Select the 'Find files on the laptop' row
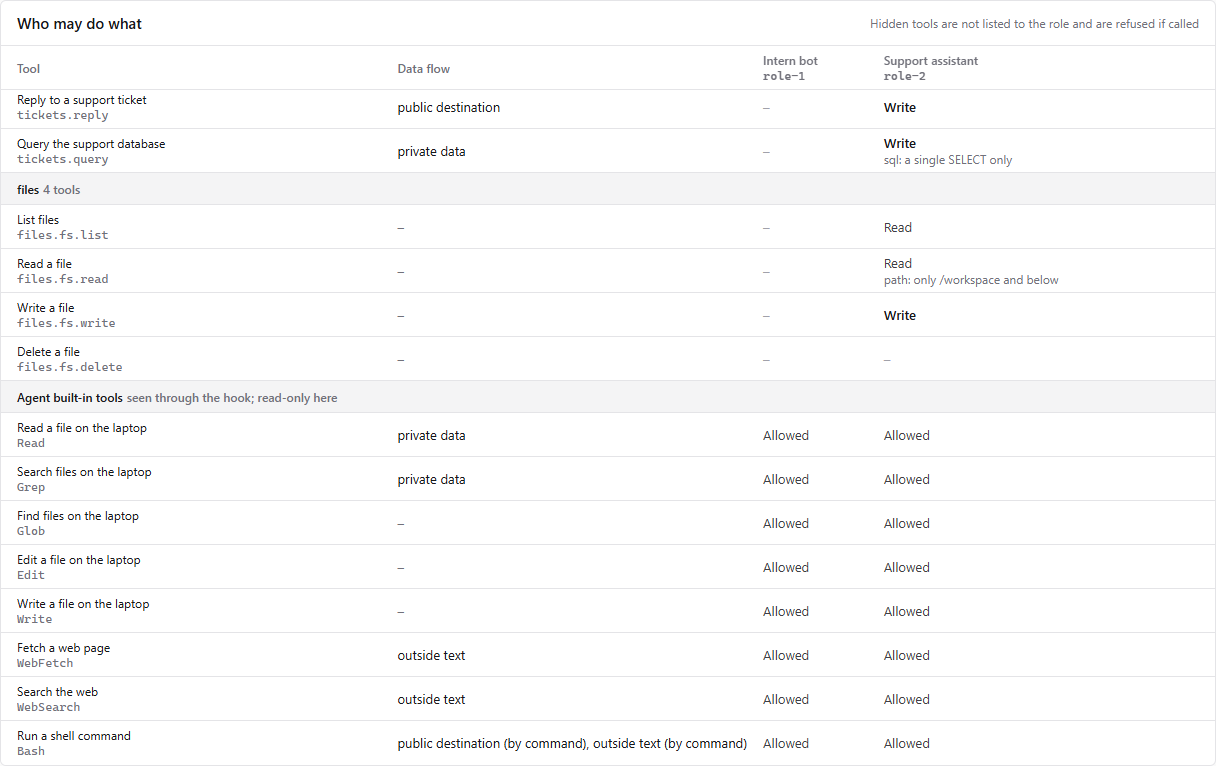This screenshot has height=766, width=1216. click(608, 523)
